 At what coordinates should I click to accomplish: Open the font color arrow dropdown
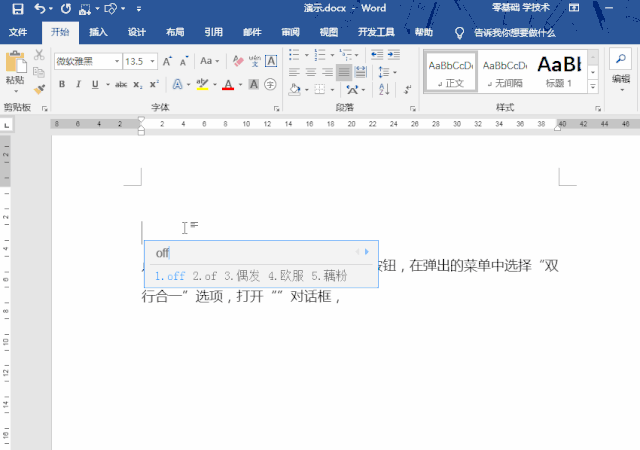click(x=240, y=85)
